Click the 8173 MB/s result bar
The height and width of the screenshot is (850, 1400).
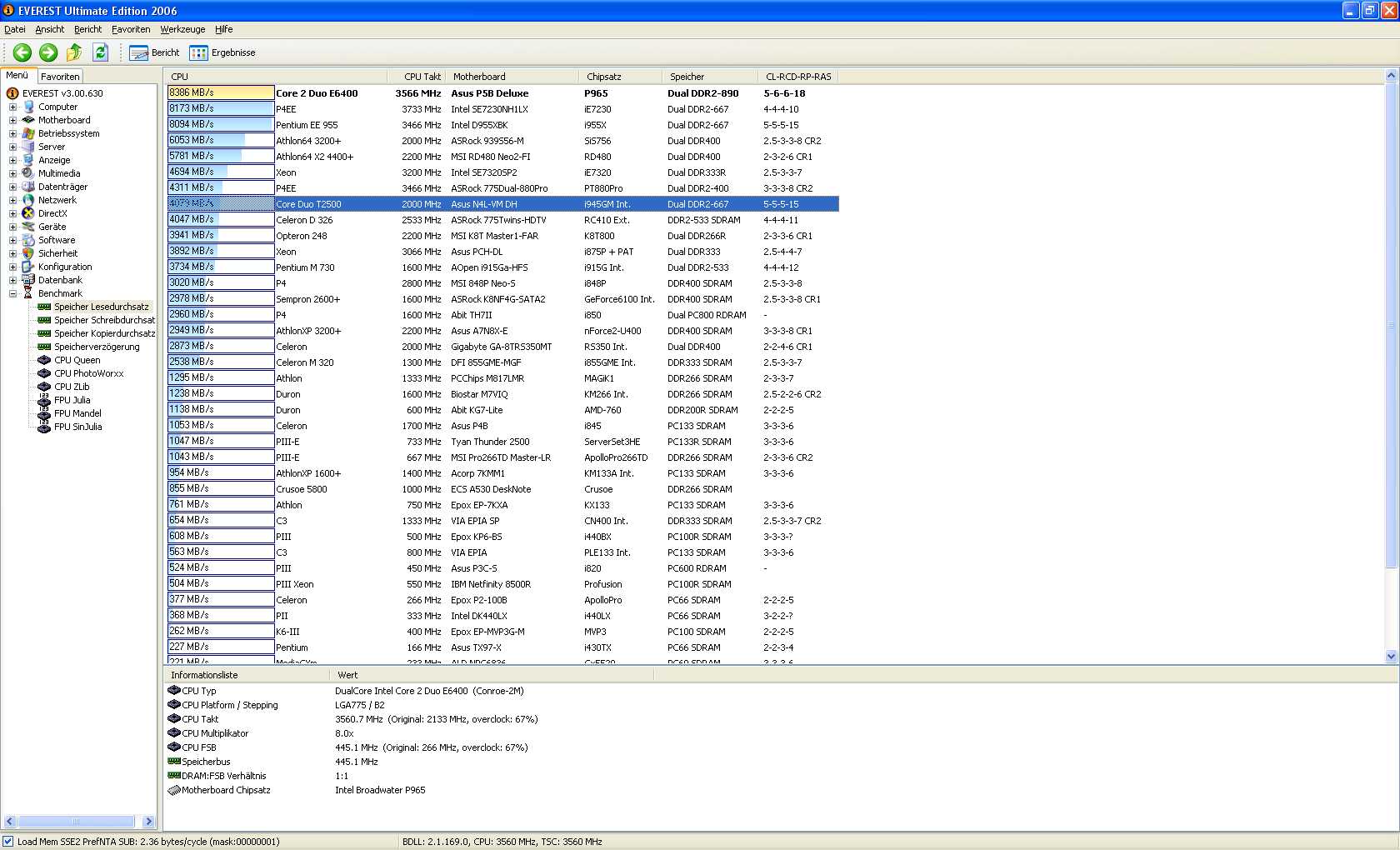(221, 108)
